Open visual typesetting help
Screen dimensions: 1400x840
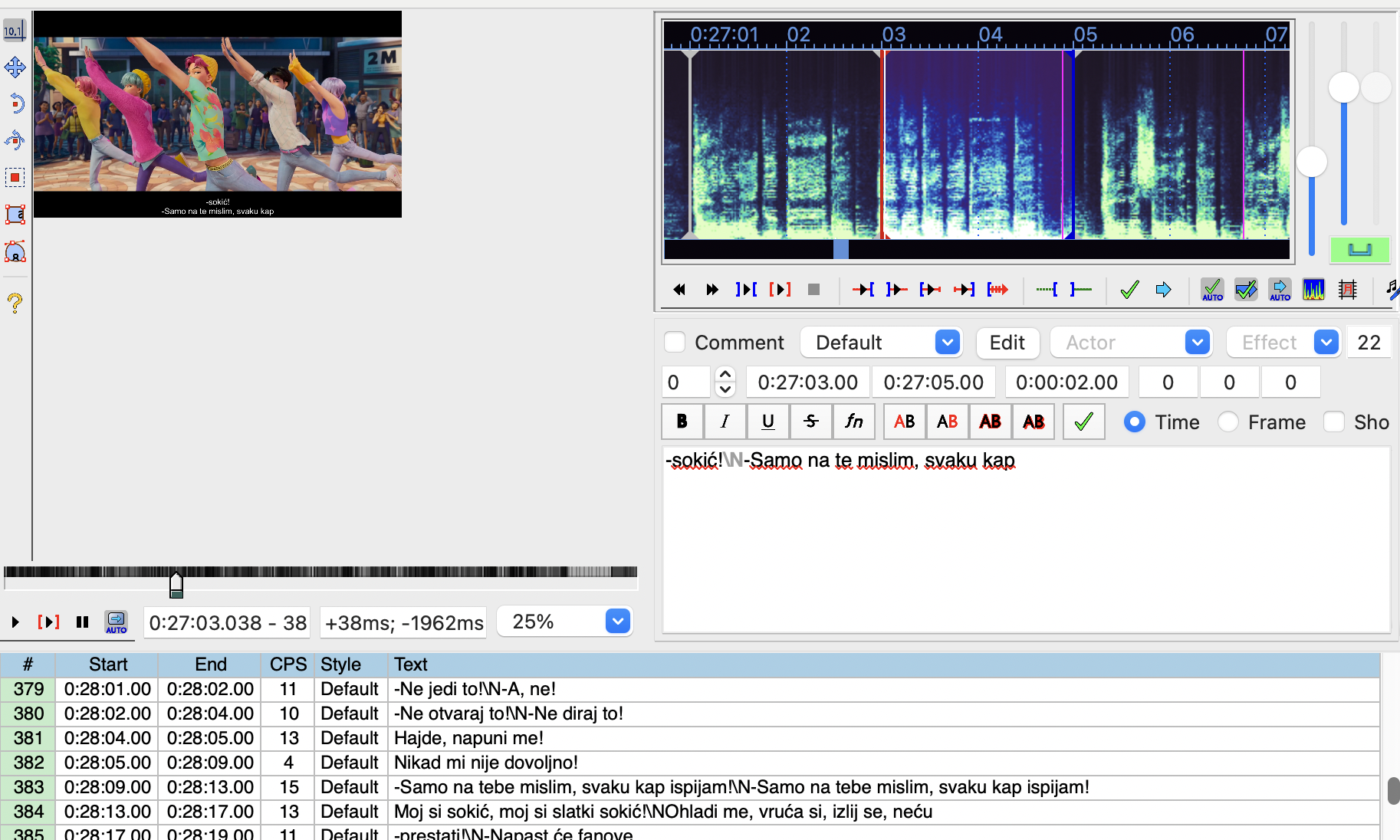coord(15,304)
